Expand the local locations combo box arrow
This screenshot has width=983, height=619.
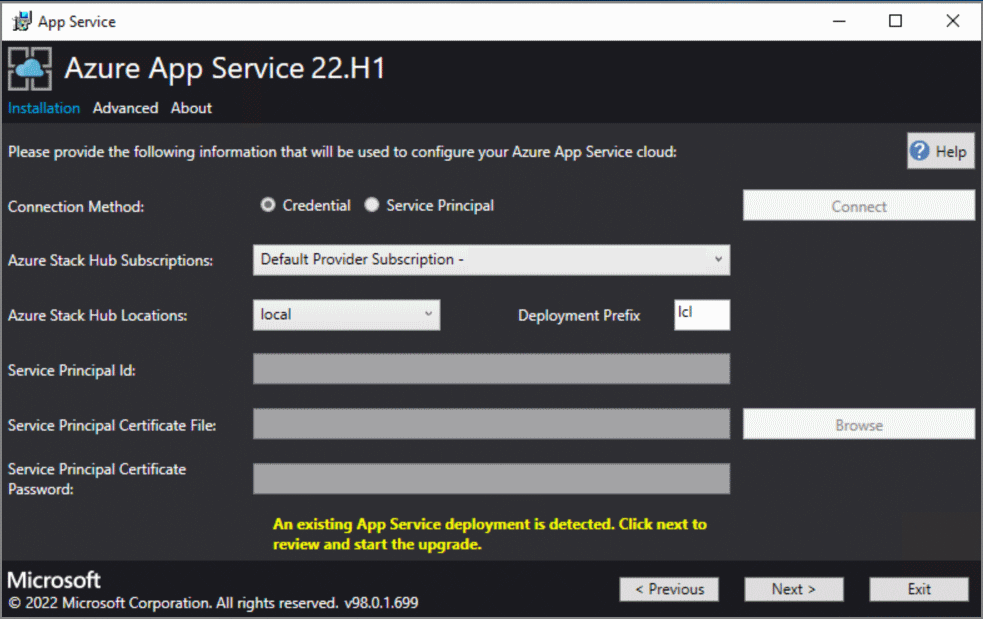(x=428, y=314)
